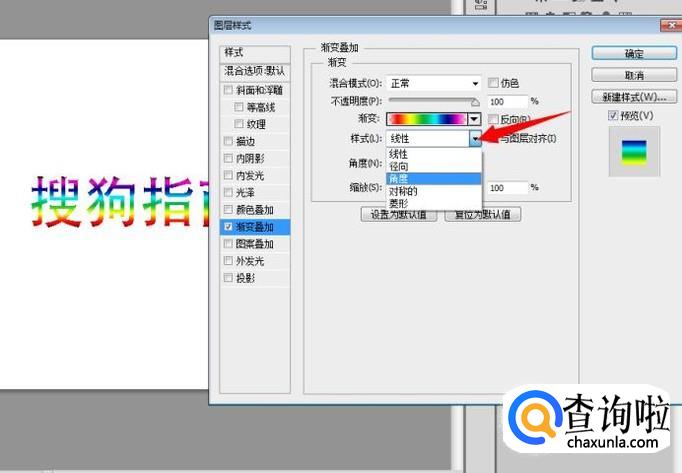
Task: Click the 确定 button
Action: click(634, 54)
